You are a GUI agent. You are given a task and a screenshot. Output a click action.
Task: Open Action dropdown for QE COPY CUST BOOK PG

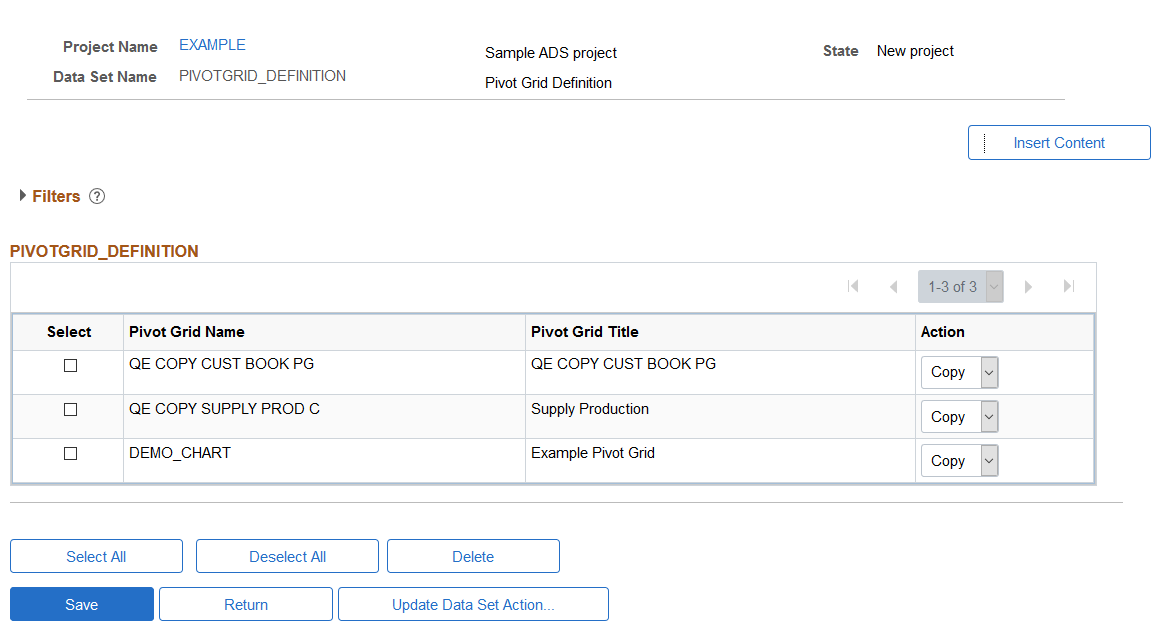[960, 372]
